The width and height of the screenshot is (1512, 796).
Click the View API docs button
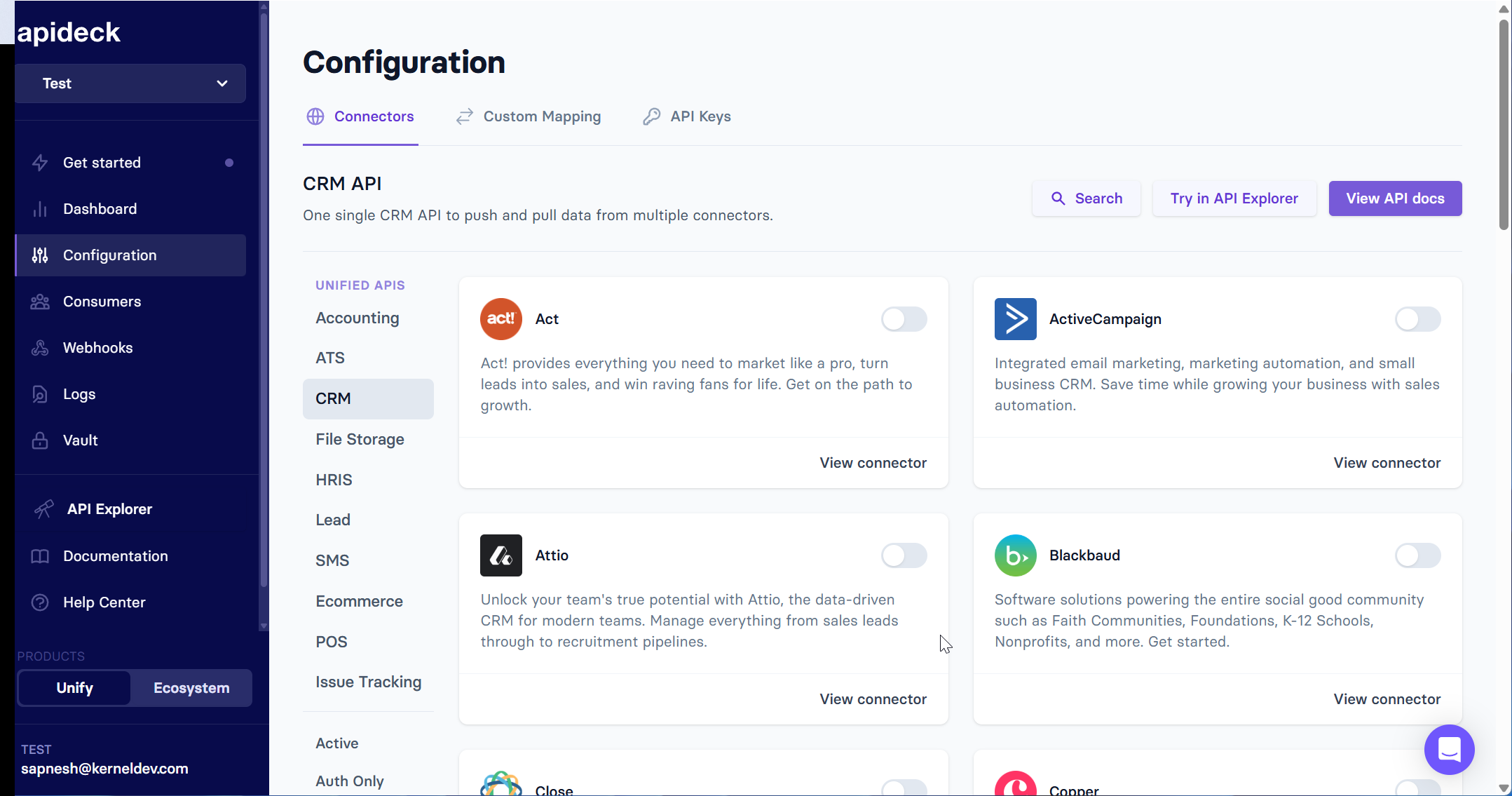[1395, 198]
